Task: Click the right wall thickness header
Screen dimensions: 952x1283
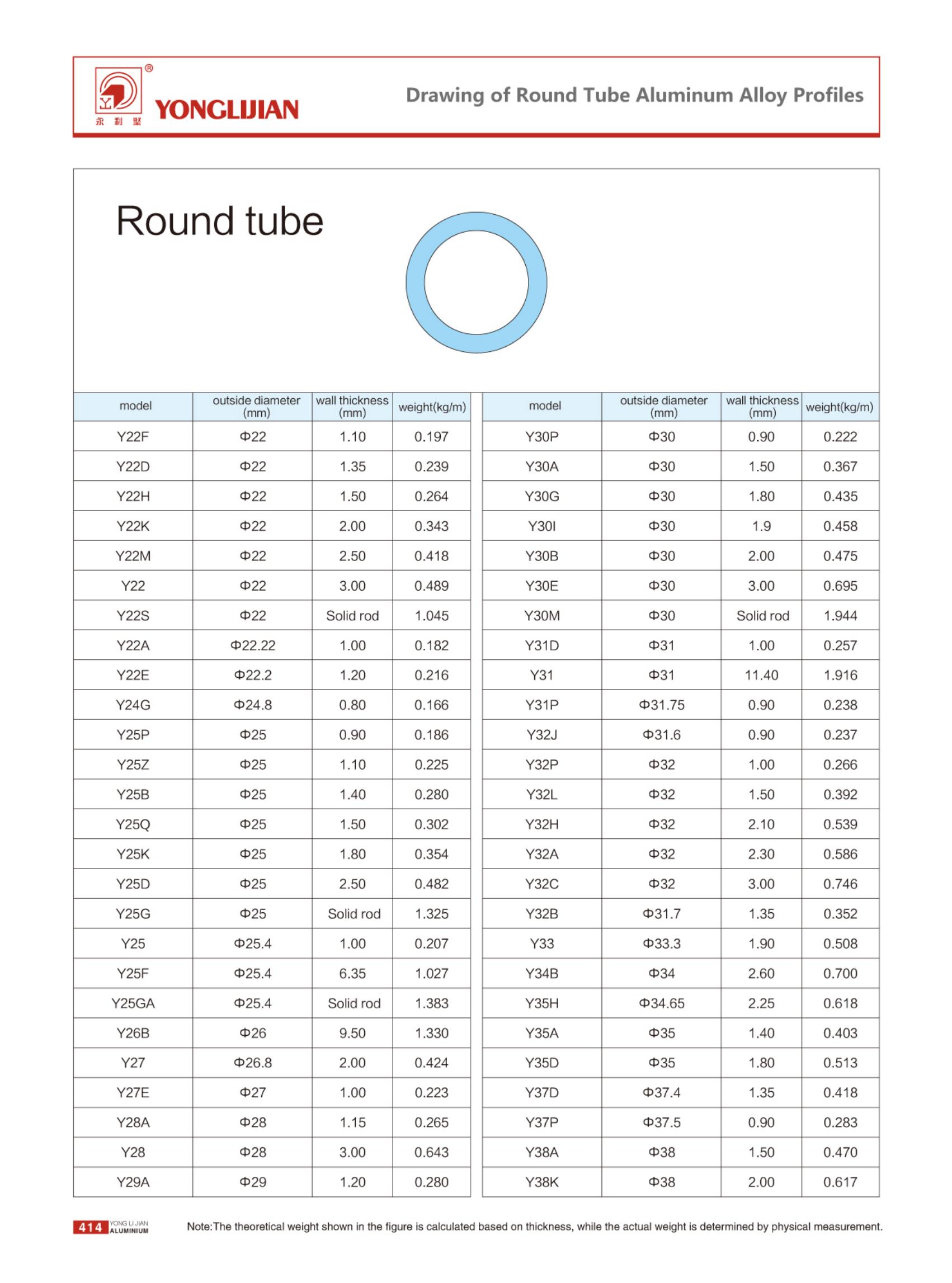Action: (x=762, y=406)
